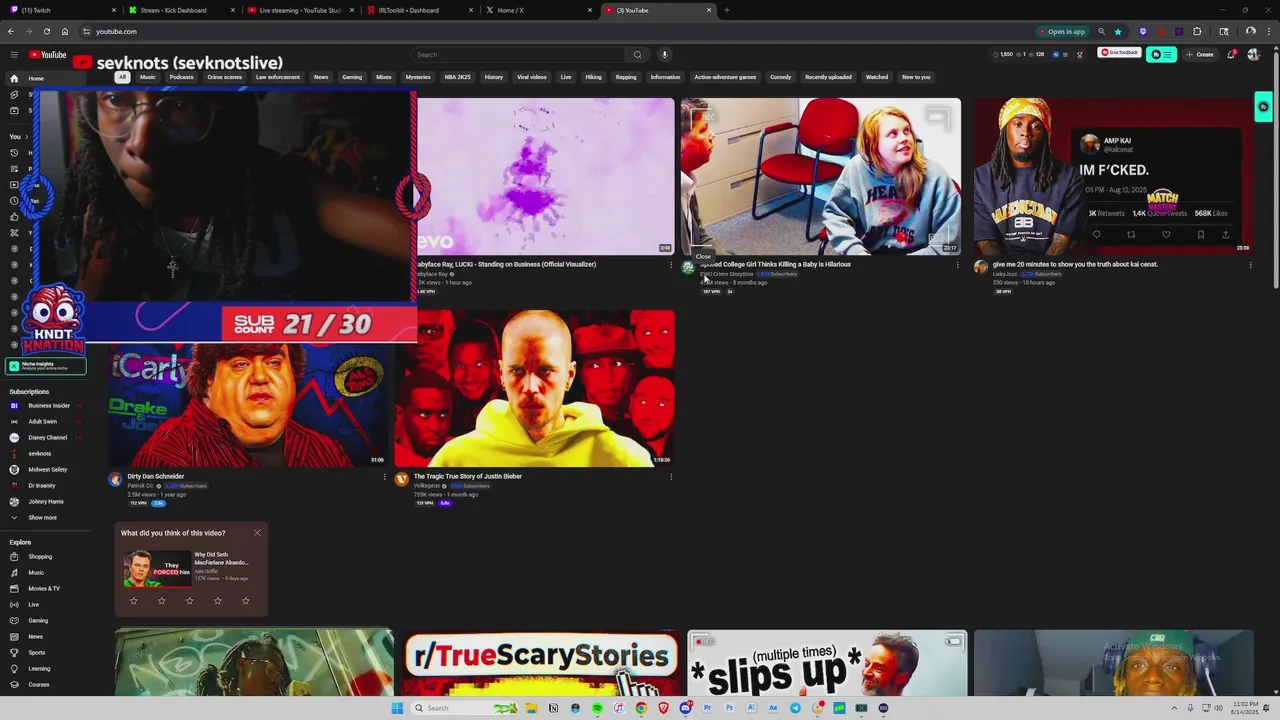Open Live in the Explore list
Viewport: 1280px width, 720px height.
pyautogui.click(x=33, y=605)
